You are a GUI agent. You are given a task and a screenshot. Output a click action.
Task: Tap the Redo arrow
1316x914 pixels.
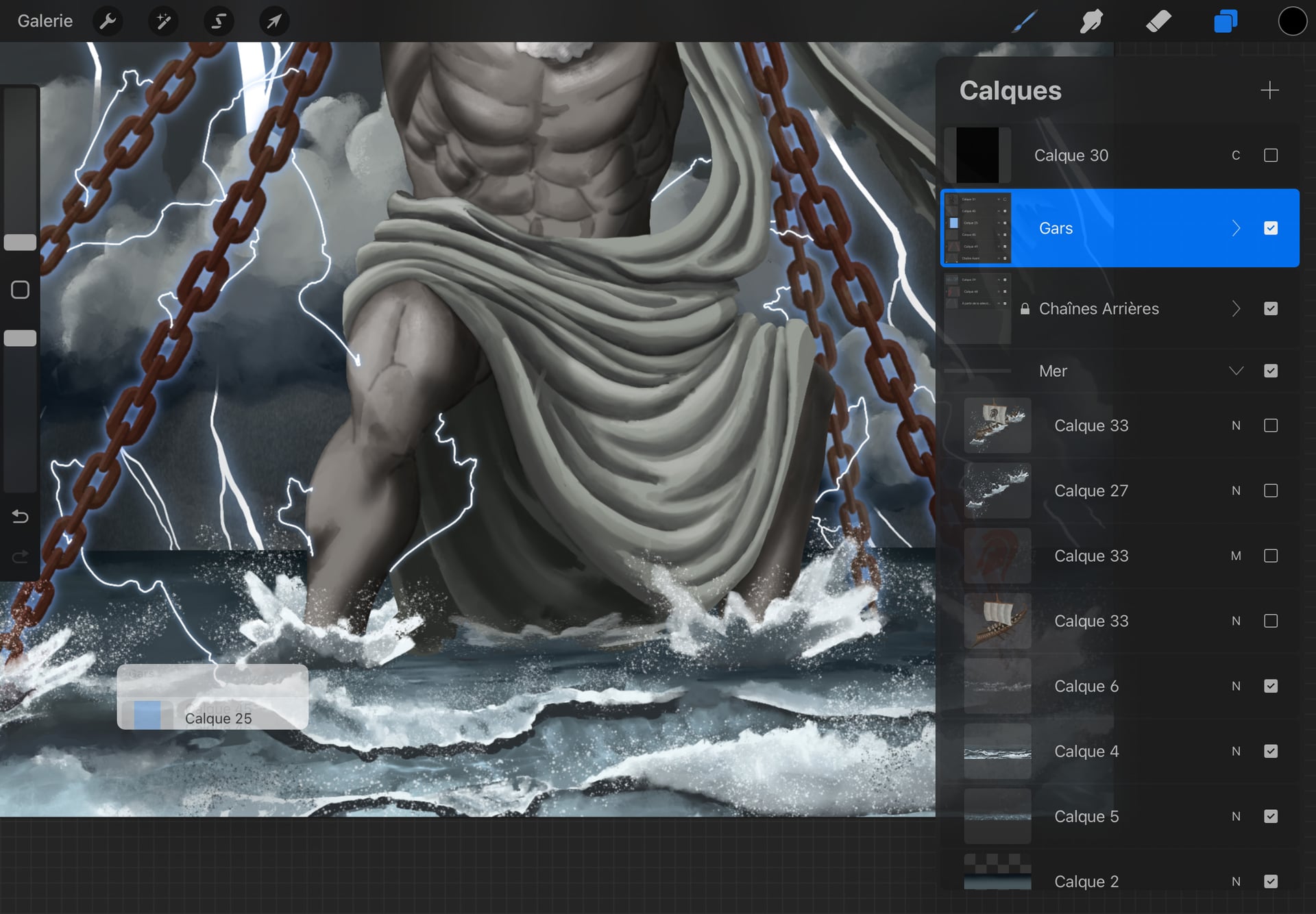coord(20,556)
